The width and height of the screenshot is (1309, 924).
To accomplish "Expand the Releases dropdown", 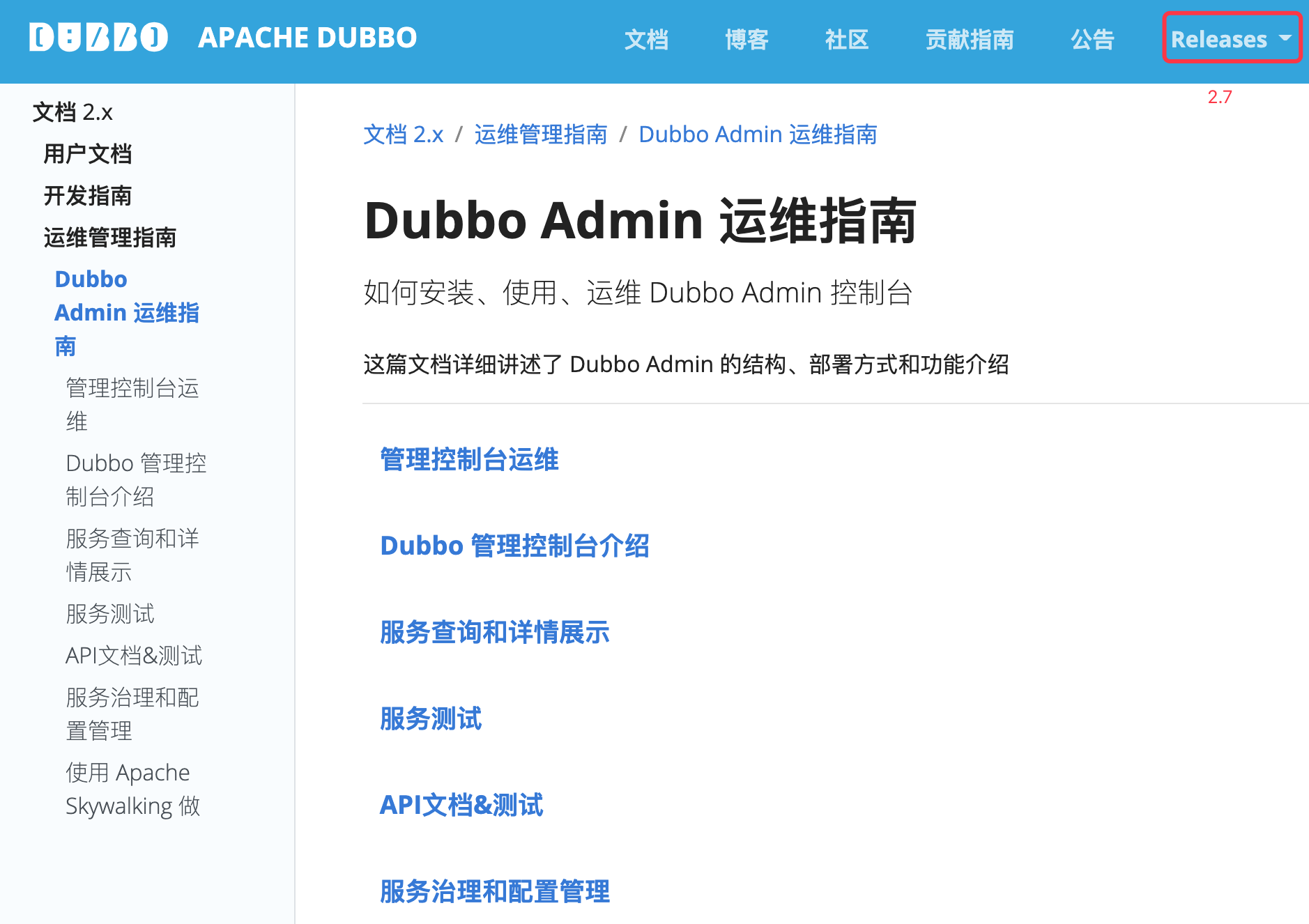I will 1231,39.
